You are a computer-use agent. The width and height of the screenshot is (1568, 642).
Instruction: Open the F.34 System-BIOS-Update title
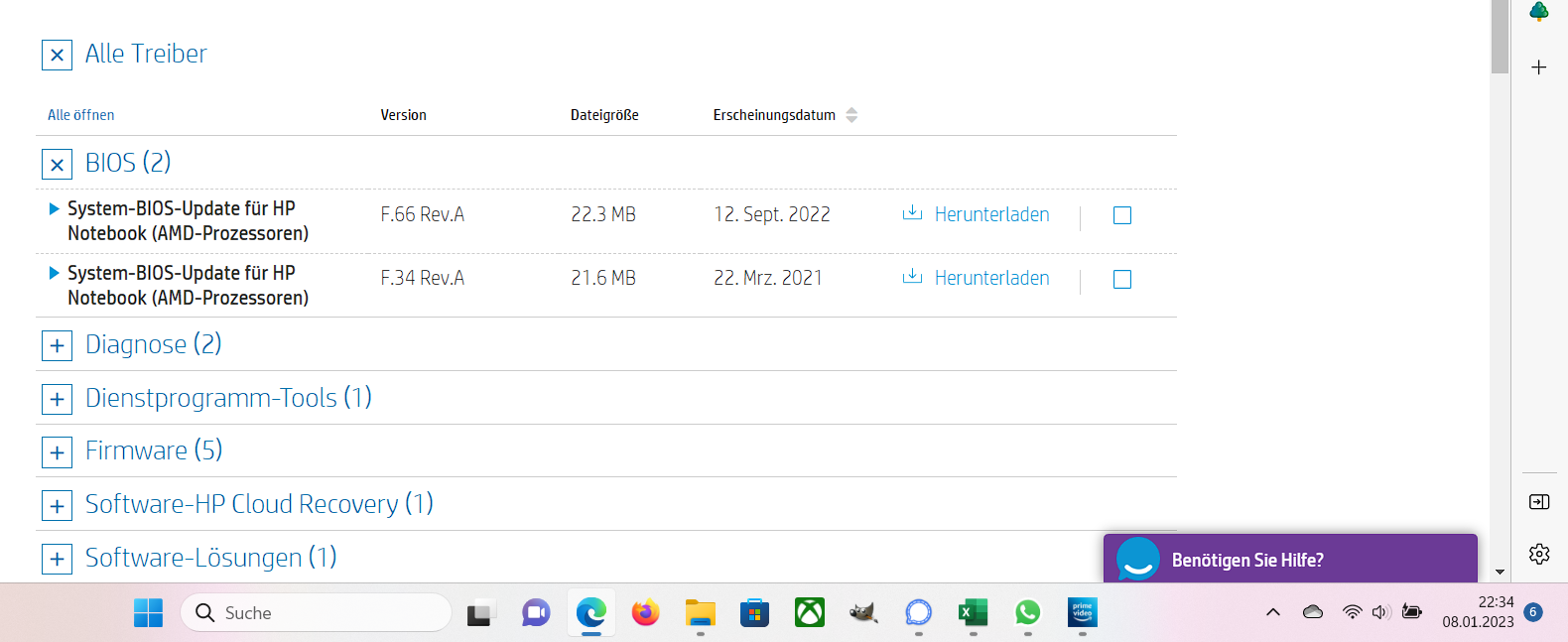pyautogui.click(x=188, y=285)
